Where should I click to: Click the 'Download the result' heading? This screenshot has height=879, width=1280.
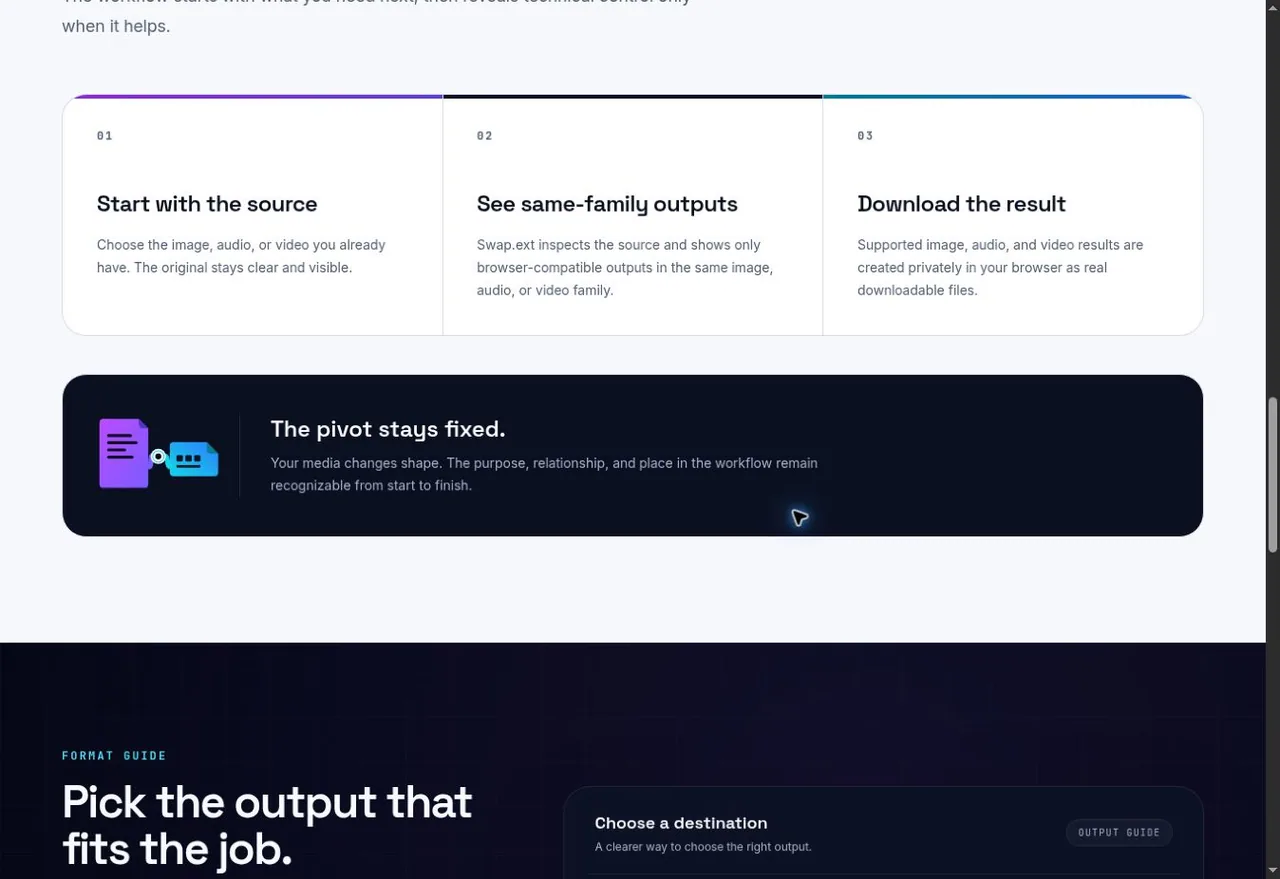(961, 204)
